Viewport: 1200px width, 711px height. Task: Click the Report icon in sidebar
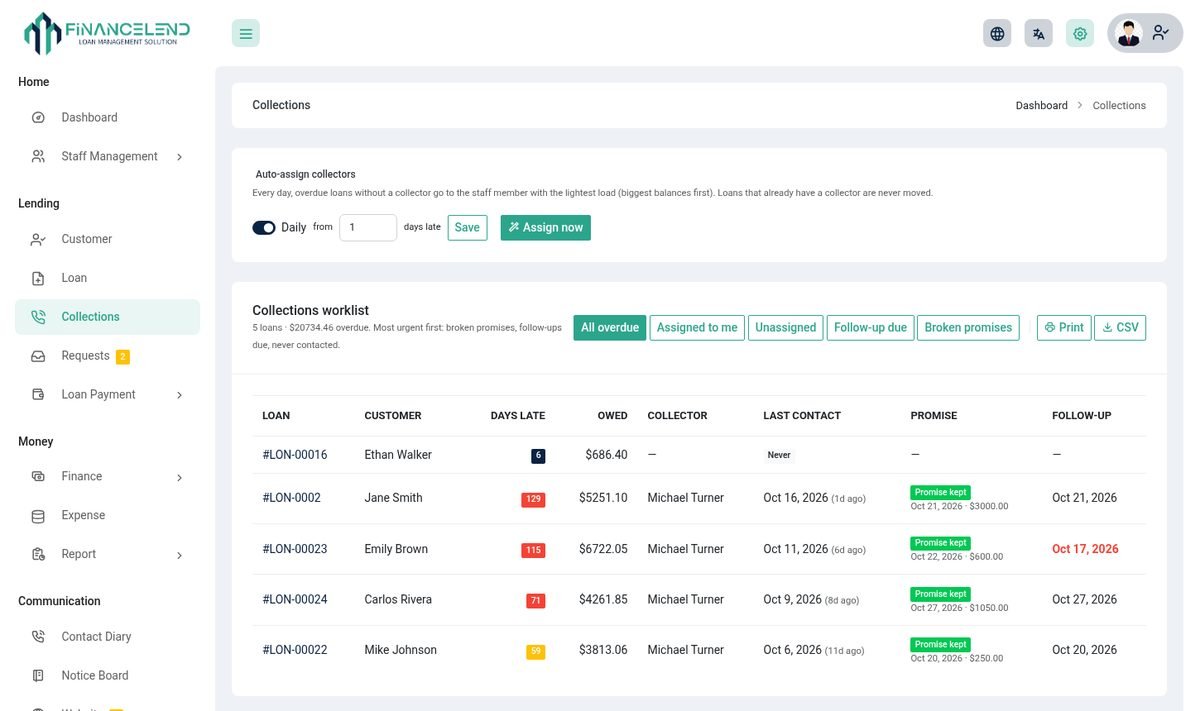[x=38, y=555]
